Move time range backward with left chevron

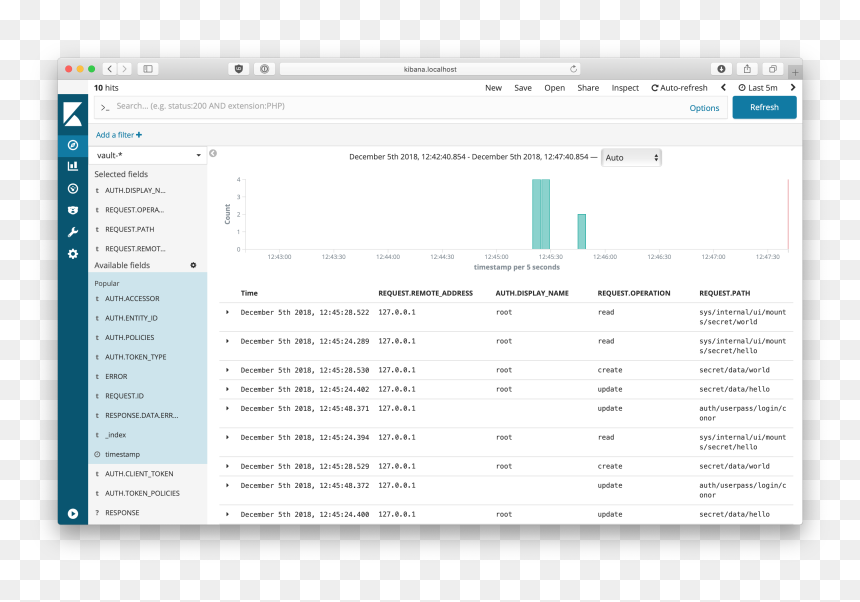coord(723,88)
